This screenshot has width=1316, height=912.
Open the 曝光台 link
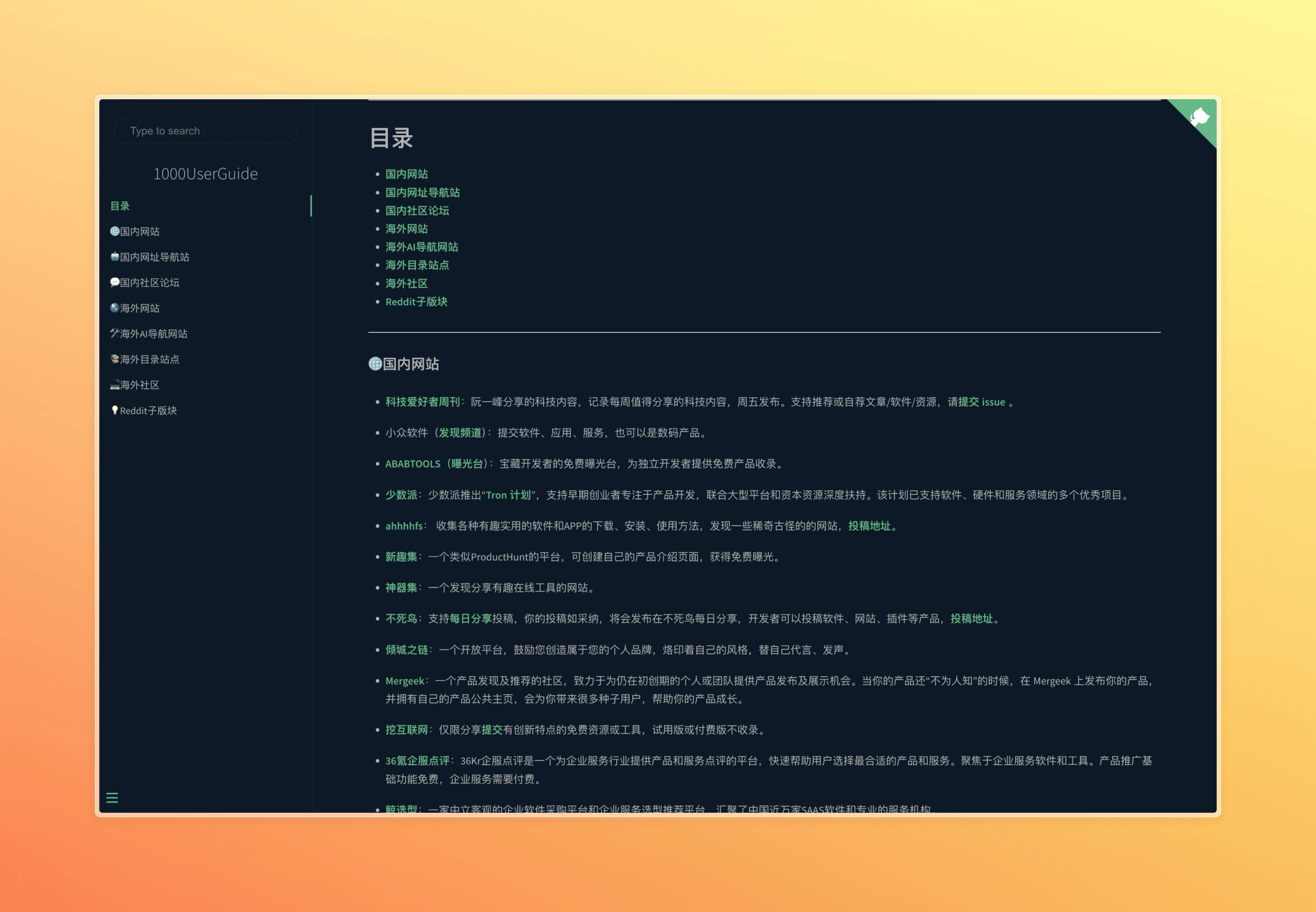pos(468,464)
